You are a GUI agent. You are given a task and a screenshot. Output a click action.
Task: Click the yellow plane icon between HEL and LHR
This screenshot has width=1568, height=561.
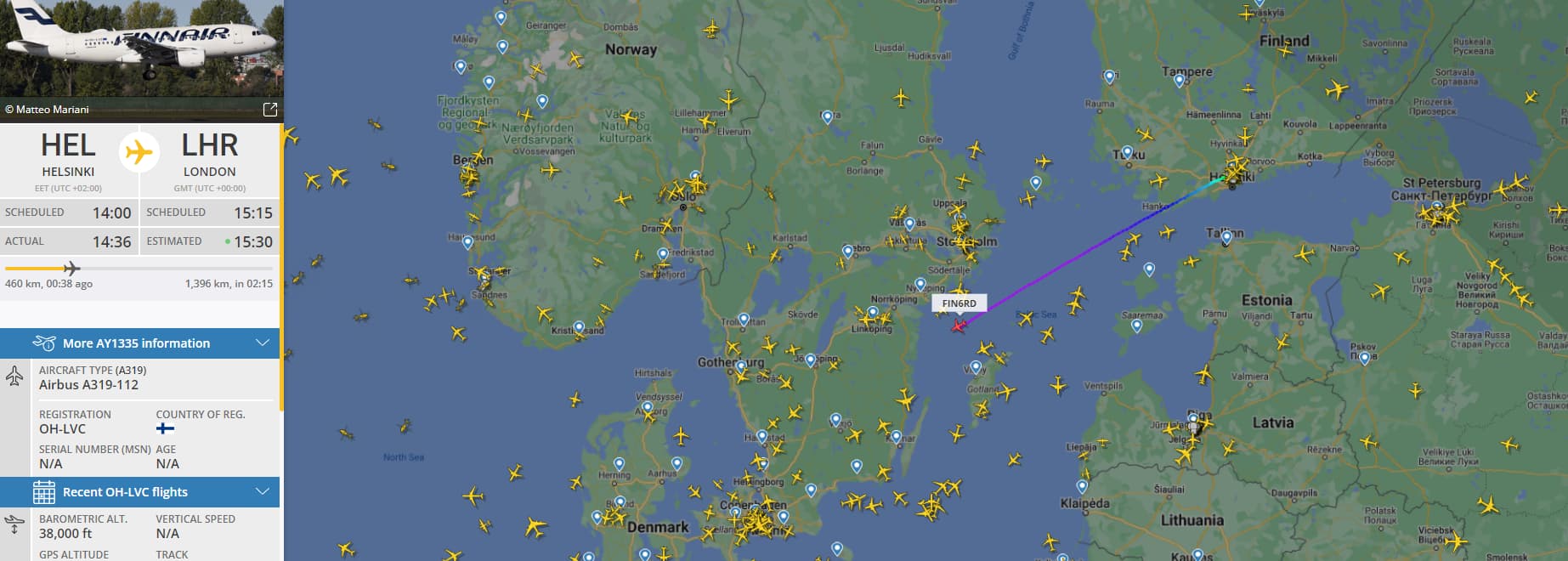(139, 153)
